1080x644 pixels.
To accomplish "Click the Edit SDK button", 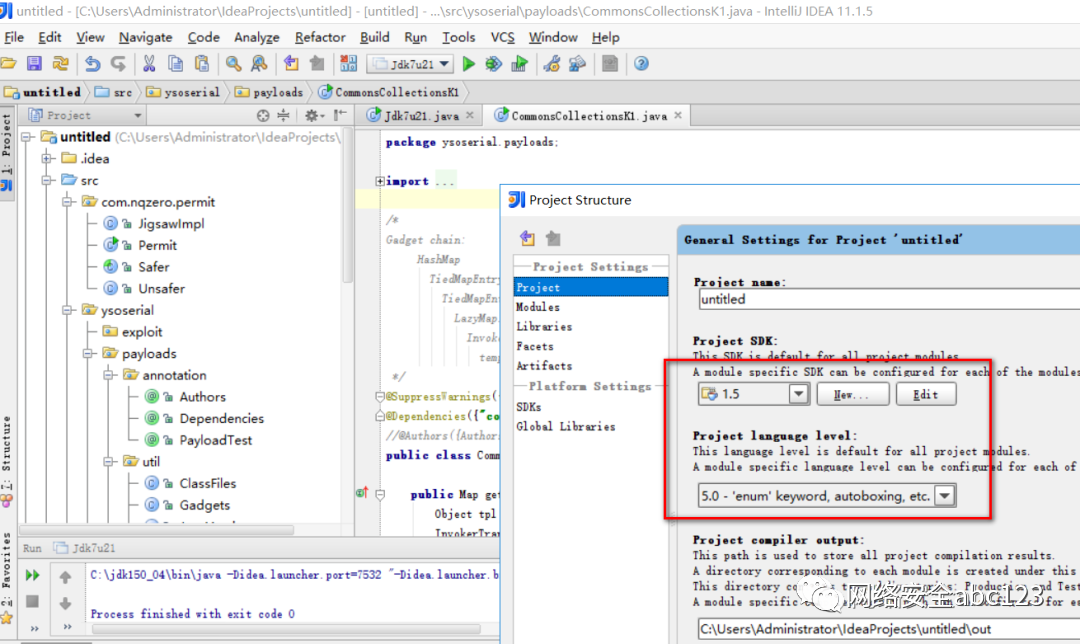I will (925, 395).
